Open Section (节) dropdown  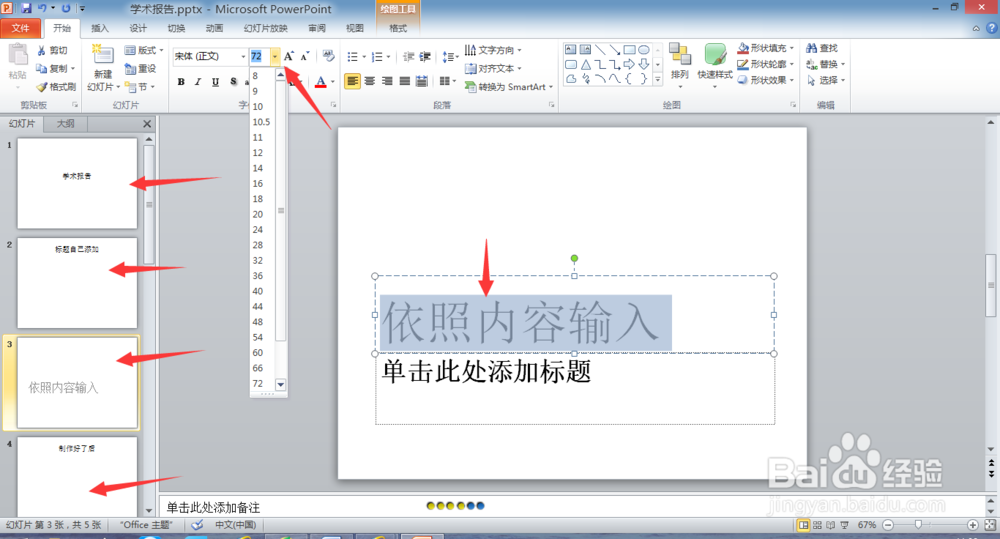tap(140, 87)
